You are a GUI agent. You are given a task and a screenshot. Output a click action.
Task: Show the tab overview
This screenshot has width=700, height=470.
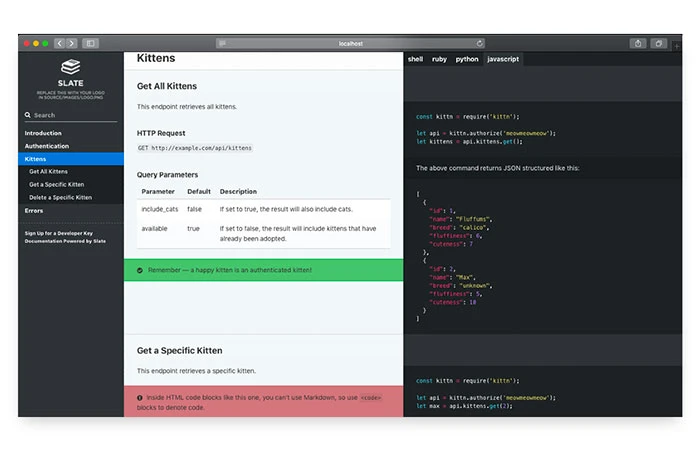pos(660,43)
